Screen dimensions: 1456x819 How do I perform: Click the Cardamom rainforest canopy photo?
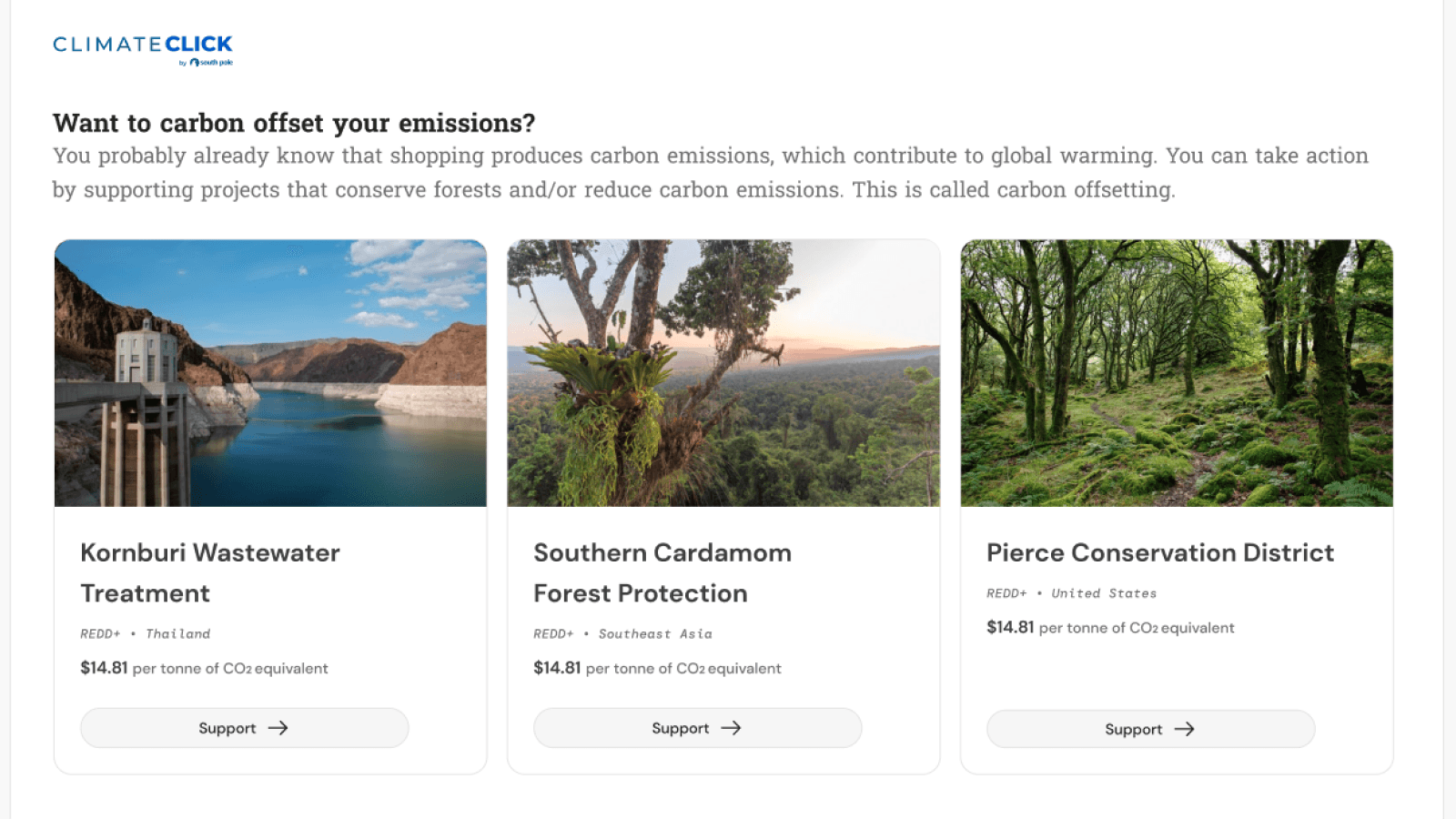point(725,373)
